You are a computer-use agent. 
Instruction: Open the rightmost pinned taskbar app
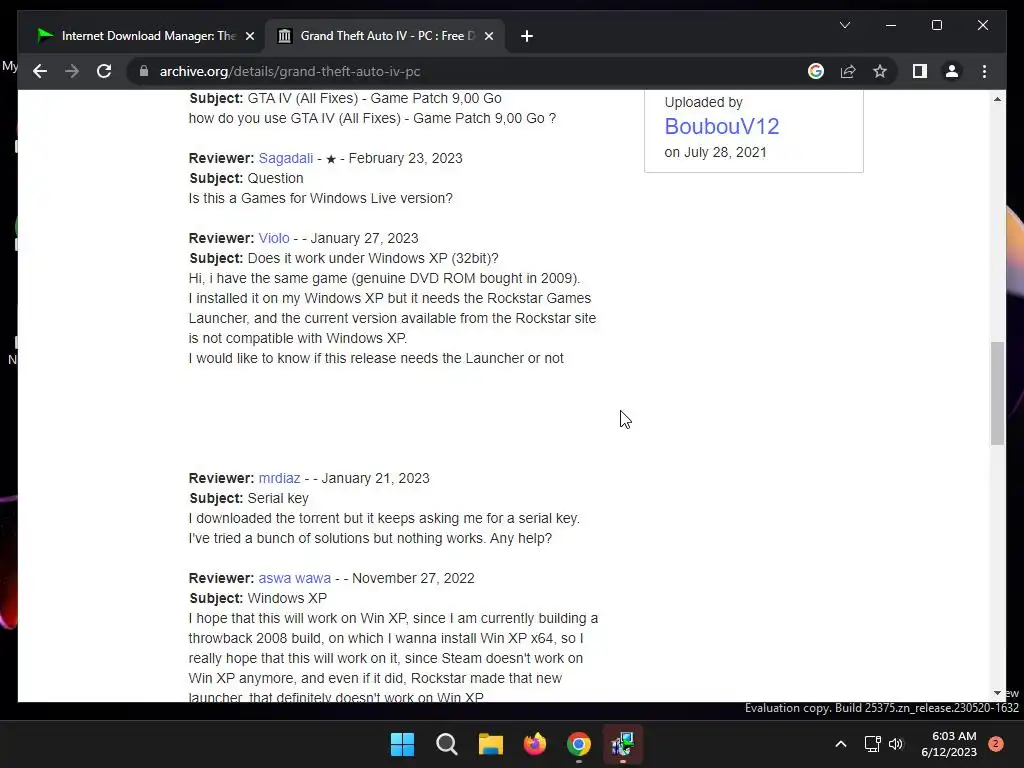coord(623,744)
